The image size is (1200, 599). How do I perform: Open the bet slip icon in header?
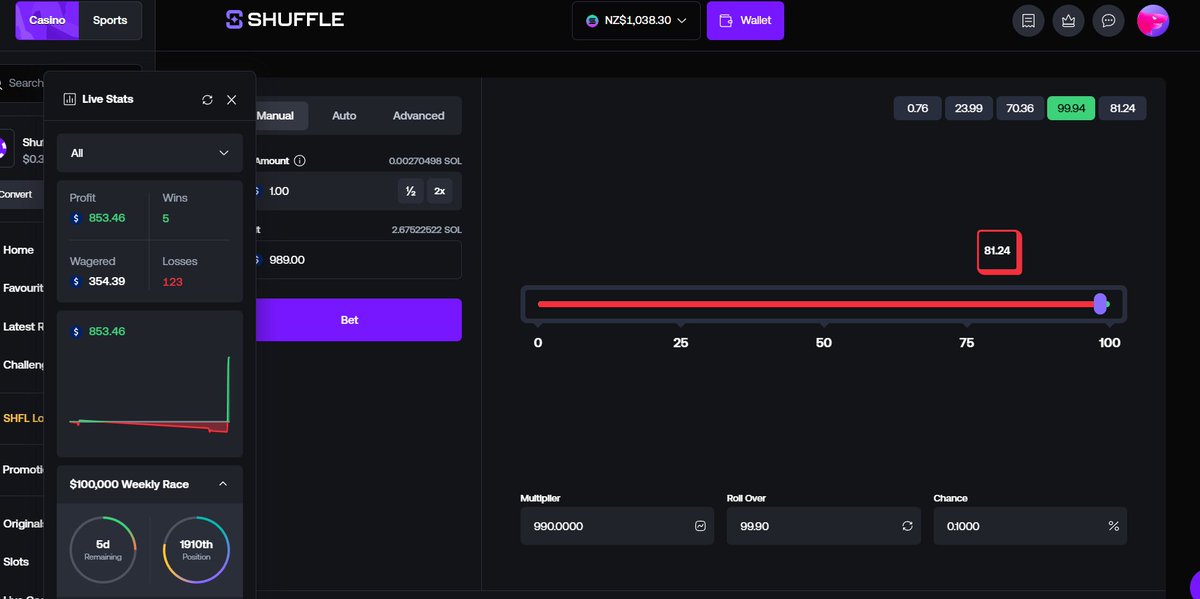(1028, 21)
